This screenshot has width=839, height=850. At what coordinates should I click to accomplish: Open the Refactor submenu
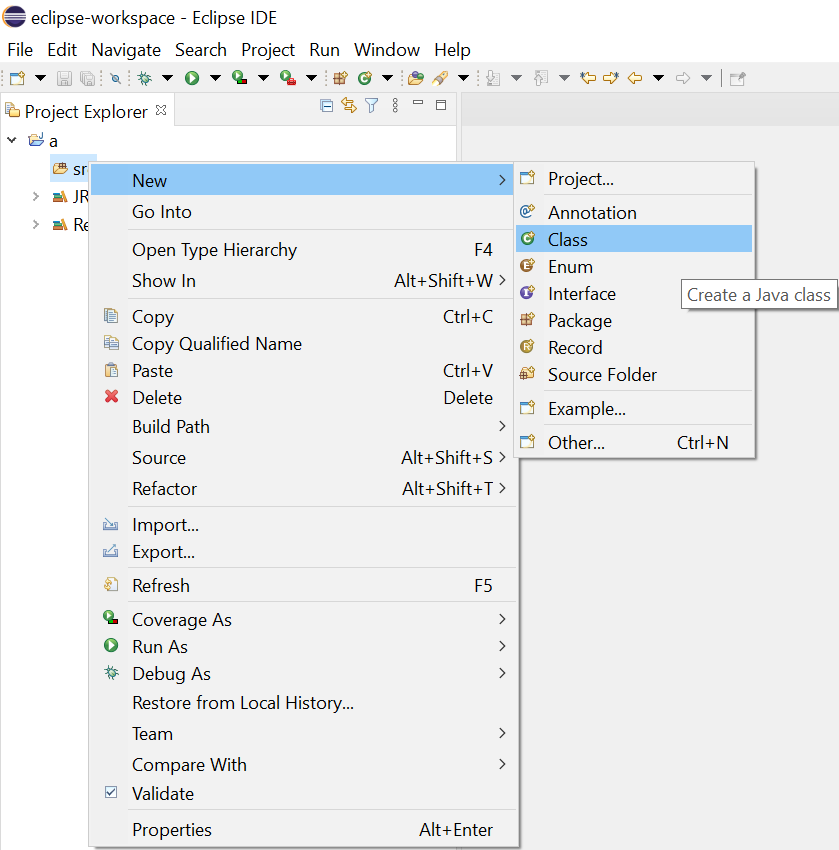pyautogui.click(x=302, y=488)
